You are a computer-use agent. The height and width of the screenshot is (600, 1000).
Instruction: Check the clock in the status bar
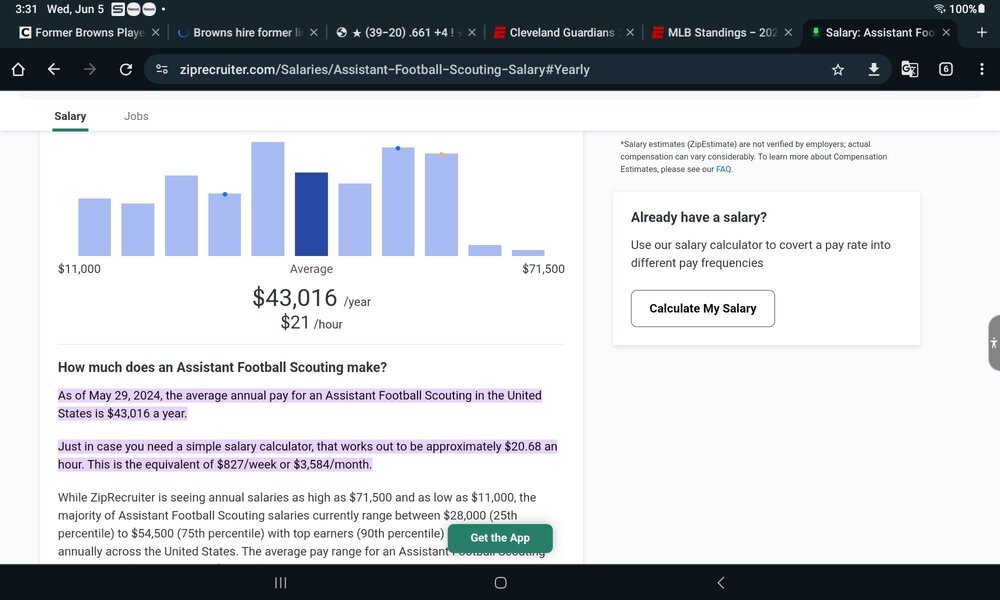click(x=26, y=9)
